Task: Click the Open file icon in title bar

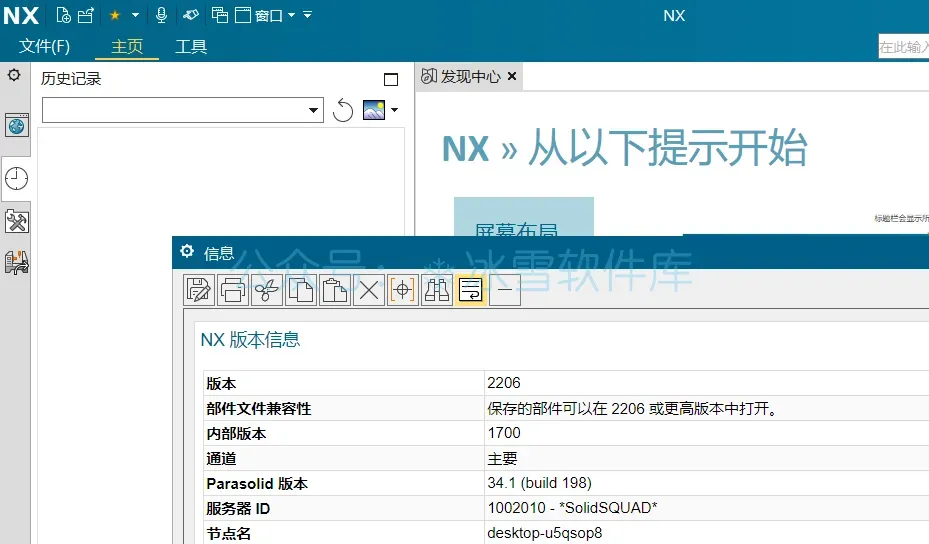Action: pos(86,15)
